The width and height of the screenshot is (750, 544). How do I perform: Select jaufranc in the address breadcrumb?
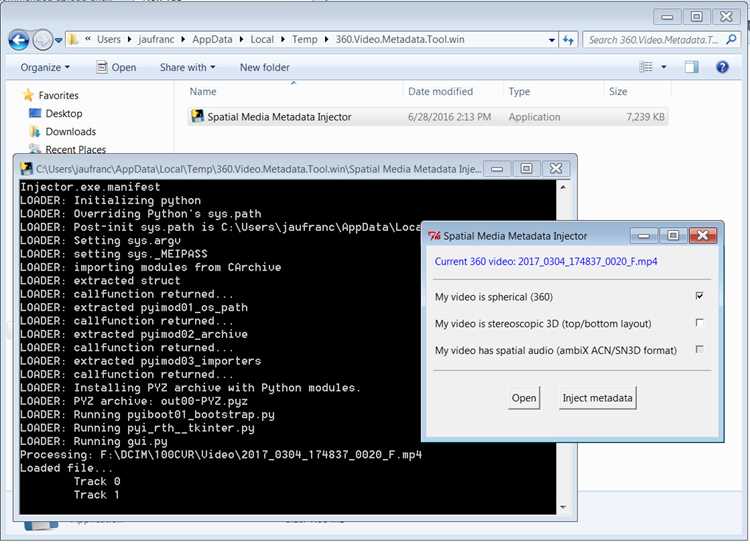[x=156, y=39]
